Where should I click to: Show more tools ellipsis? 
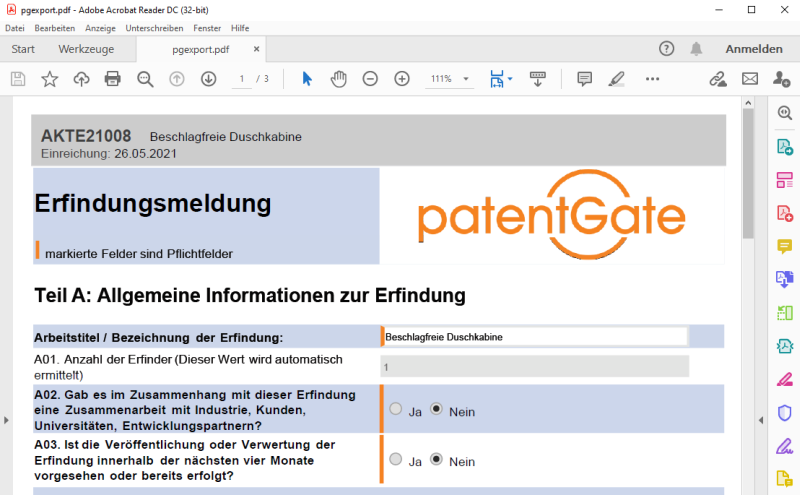[x=652, y=79]
